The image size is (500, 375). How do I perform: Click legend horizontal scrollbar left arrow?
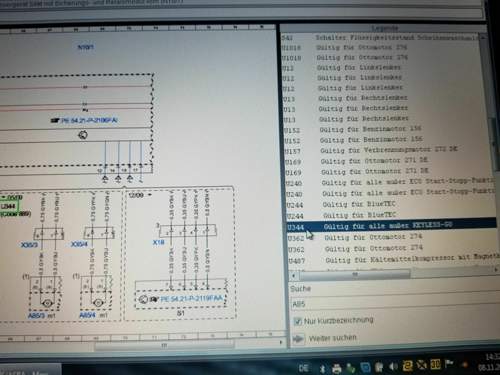[x=293, y=276]
